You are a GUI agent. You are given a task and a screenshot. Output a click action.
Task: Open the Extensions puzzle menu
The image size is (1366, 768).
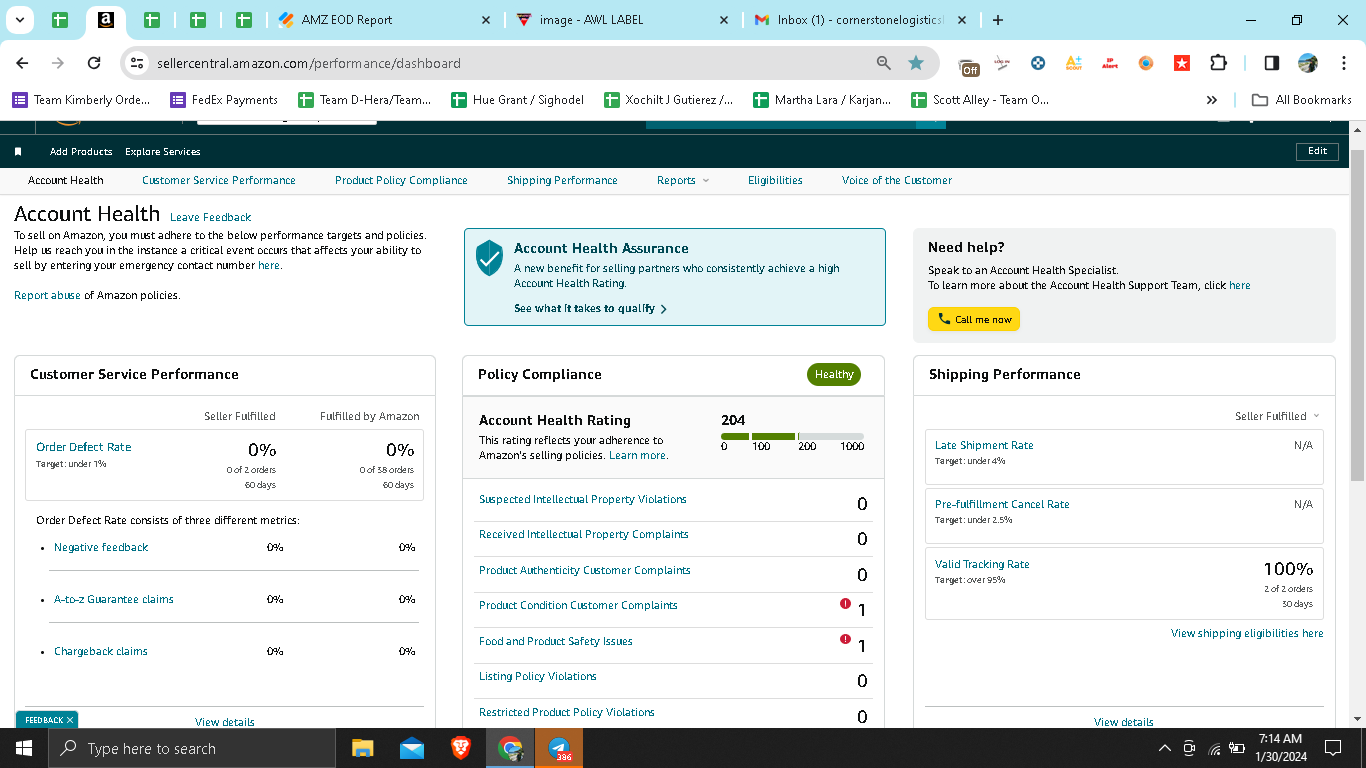coord(1218,63)
